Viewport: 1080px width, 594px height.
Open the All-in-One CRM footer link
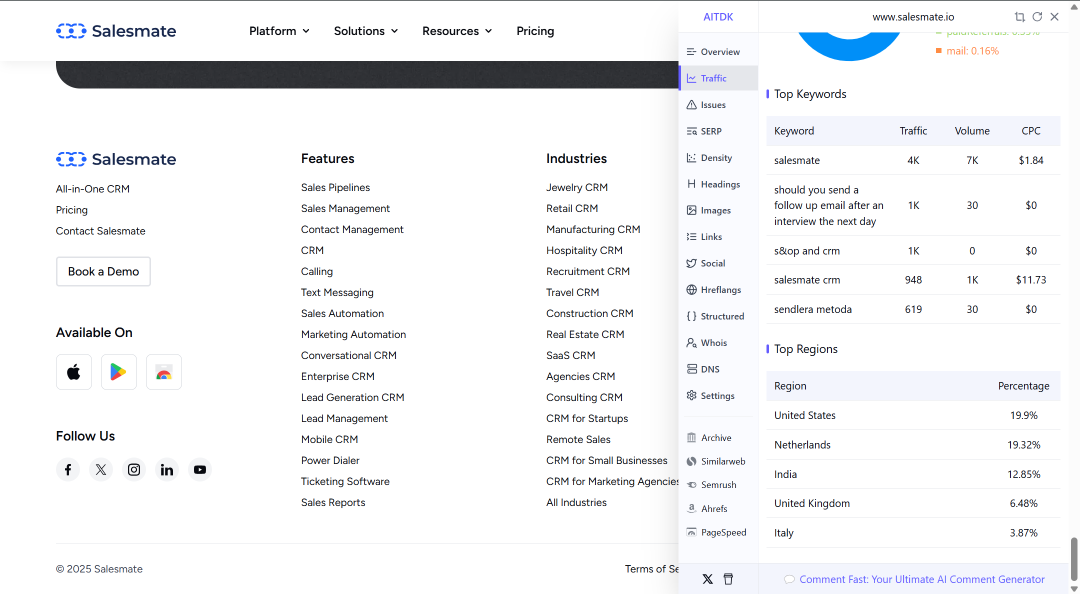coord(92,189)
